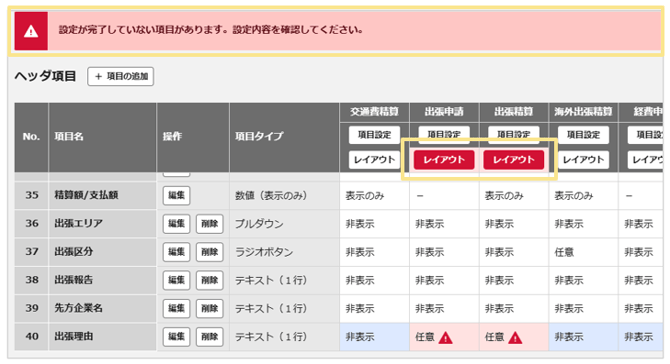Open 項目設定 for 交通費精算
Viewport: 670px width, 364px height.
pyautogui.click(x=374, y=135)
